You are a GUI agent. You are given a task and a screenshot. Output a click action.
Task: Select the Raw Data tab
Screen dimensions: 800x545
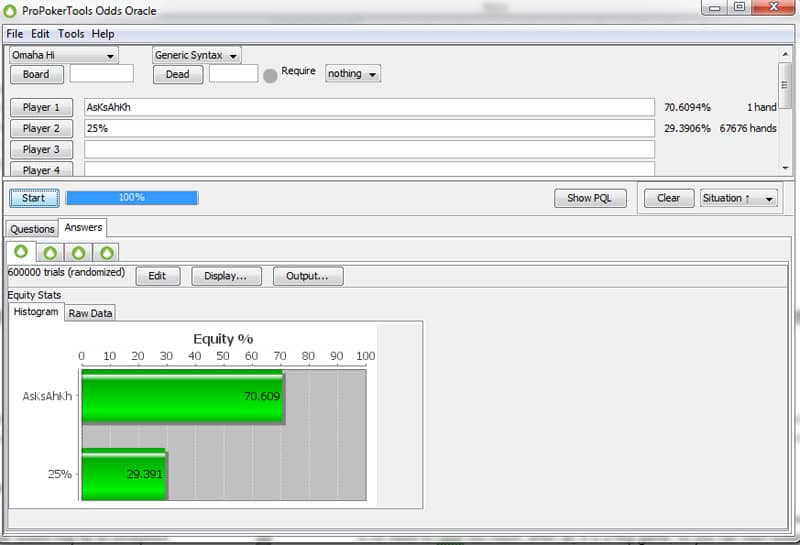pyautogui.click(x=90, y=313)
